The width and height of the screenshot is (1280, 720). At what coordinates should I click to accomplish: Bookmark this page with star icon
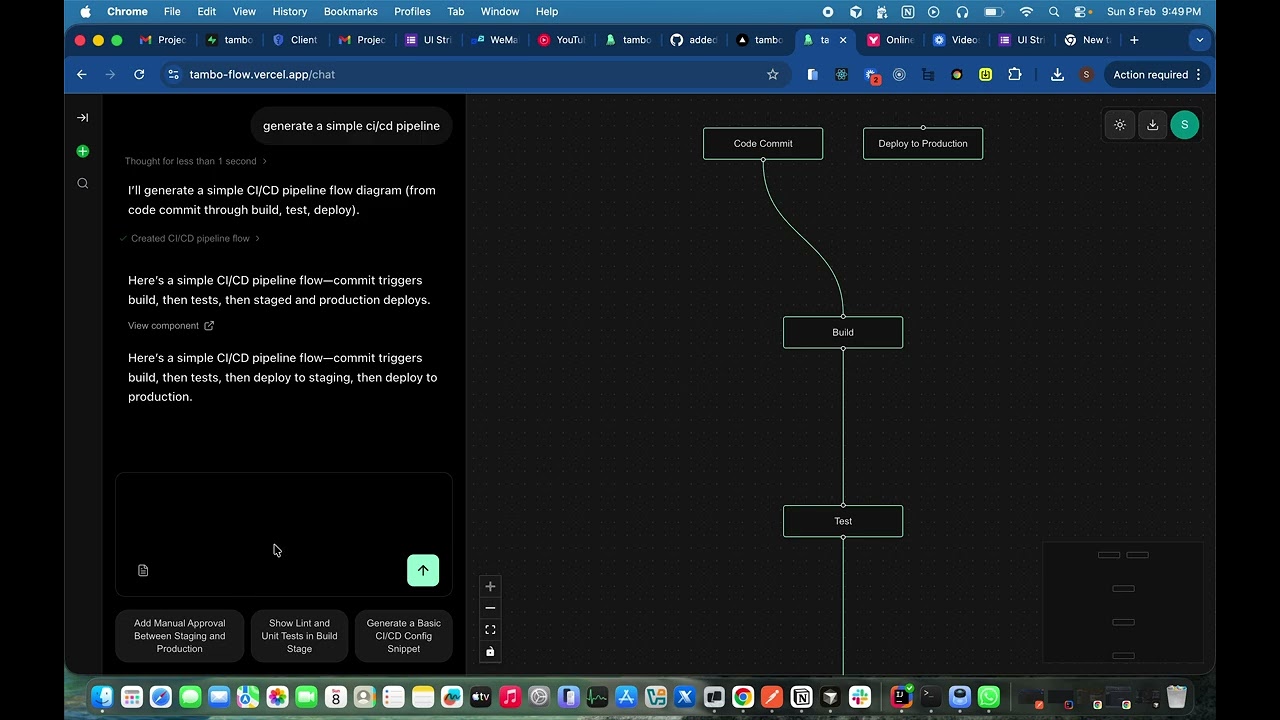click(772, 75)
